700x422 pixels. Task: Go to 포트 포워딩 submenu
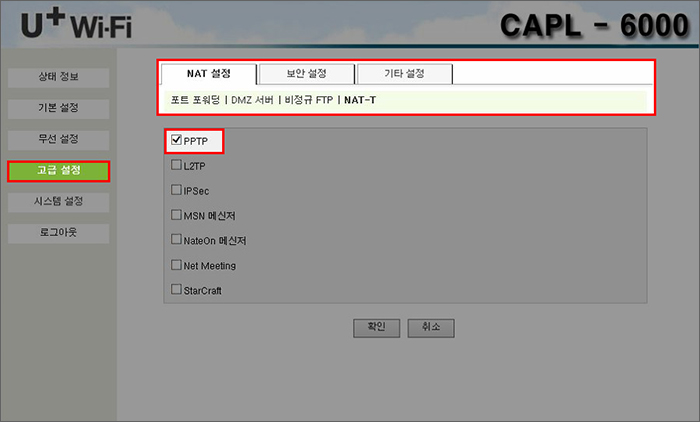point(194,100)
